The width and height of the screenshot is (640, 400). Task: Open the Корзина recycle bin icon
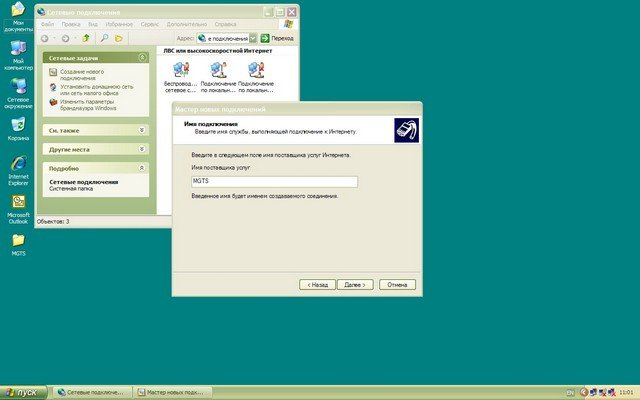18,127
